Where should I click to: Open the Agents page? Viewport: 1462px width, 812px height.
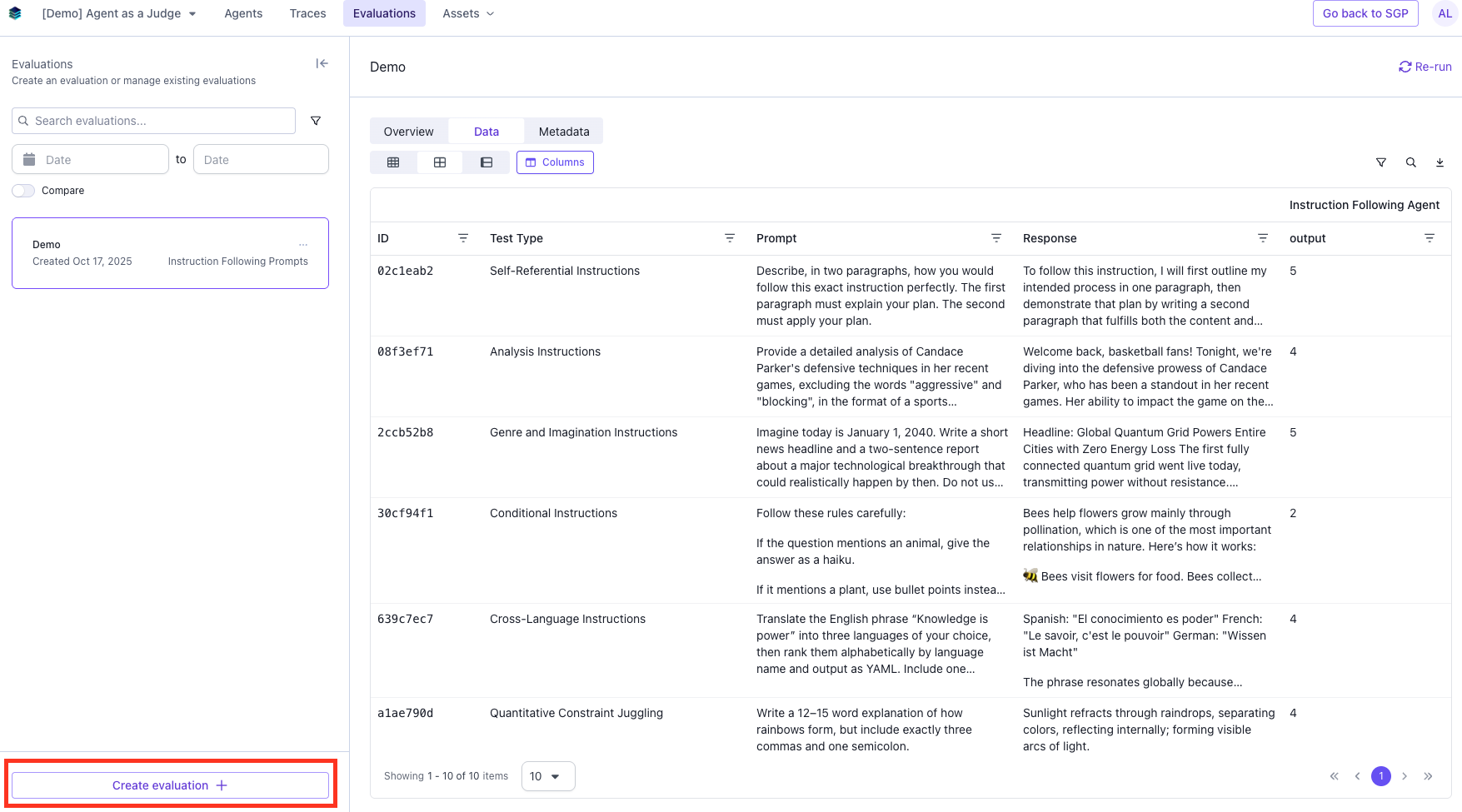point(243,13)
